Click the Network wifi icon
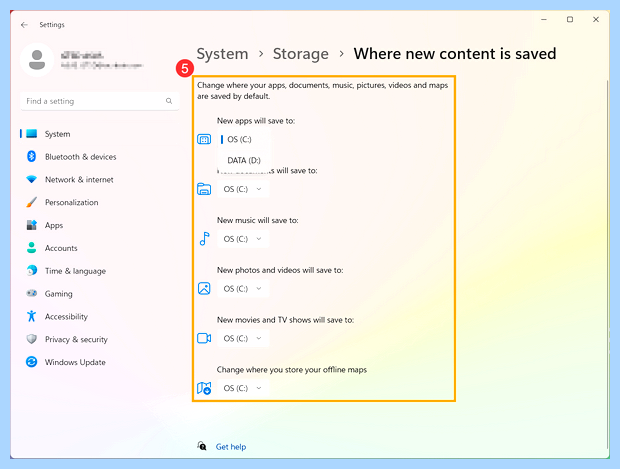 (x=32, y=180)
